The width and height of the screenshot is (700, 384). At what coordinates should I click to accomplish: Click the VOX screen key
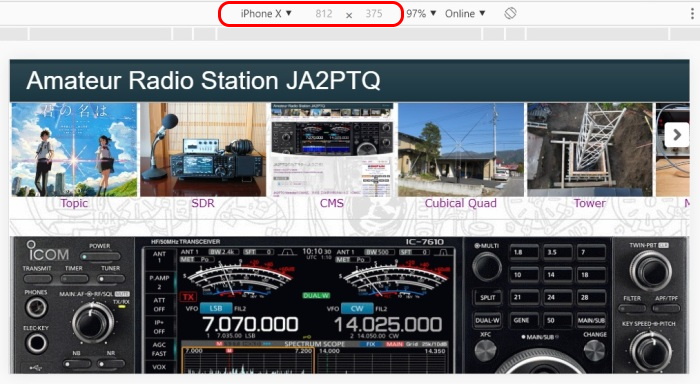coord(159,367)
